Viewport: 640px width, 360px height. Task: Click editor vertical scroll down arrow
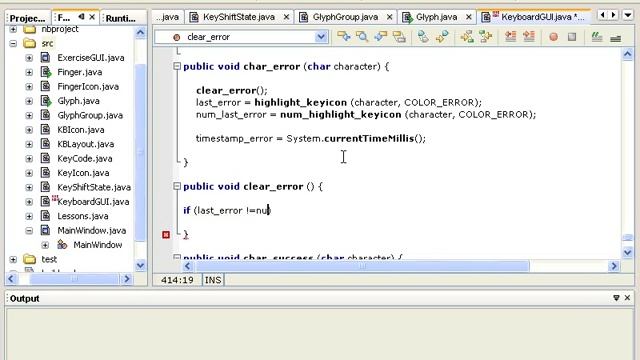[x=628, y=252]
